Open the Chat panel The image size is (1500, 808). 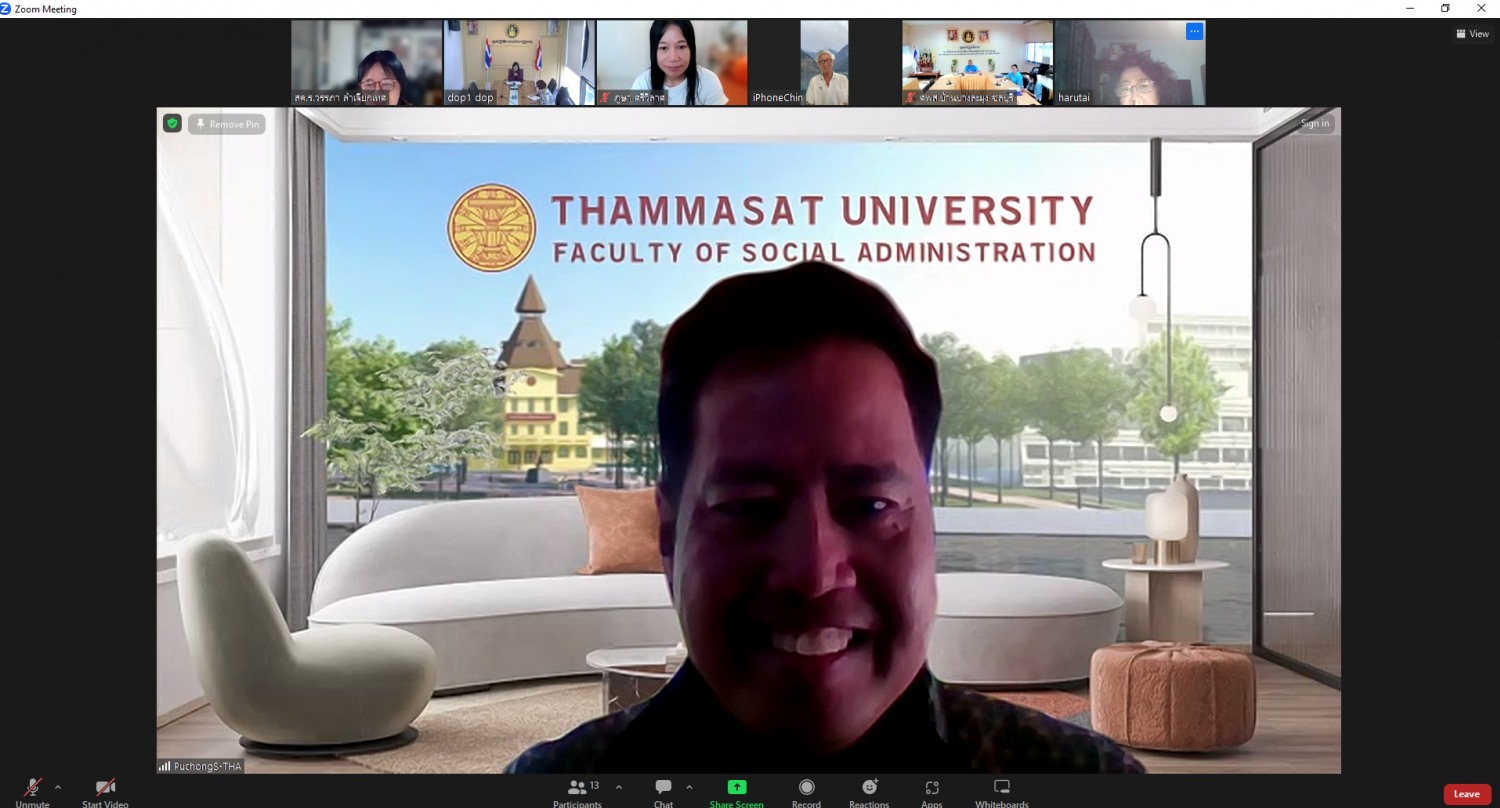point(663,791)
